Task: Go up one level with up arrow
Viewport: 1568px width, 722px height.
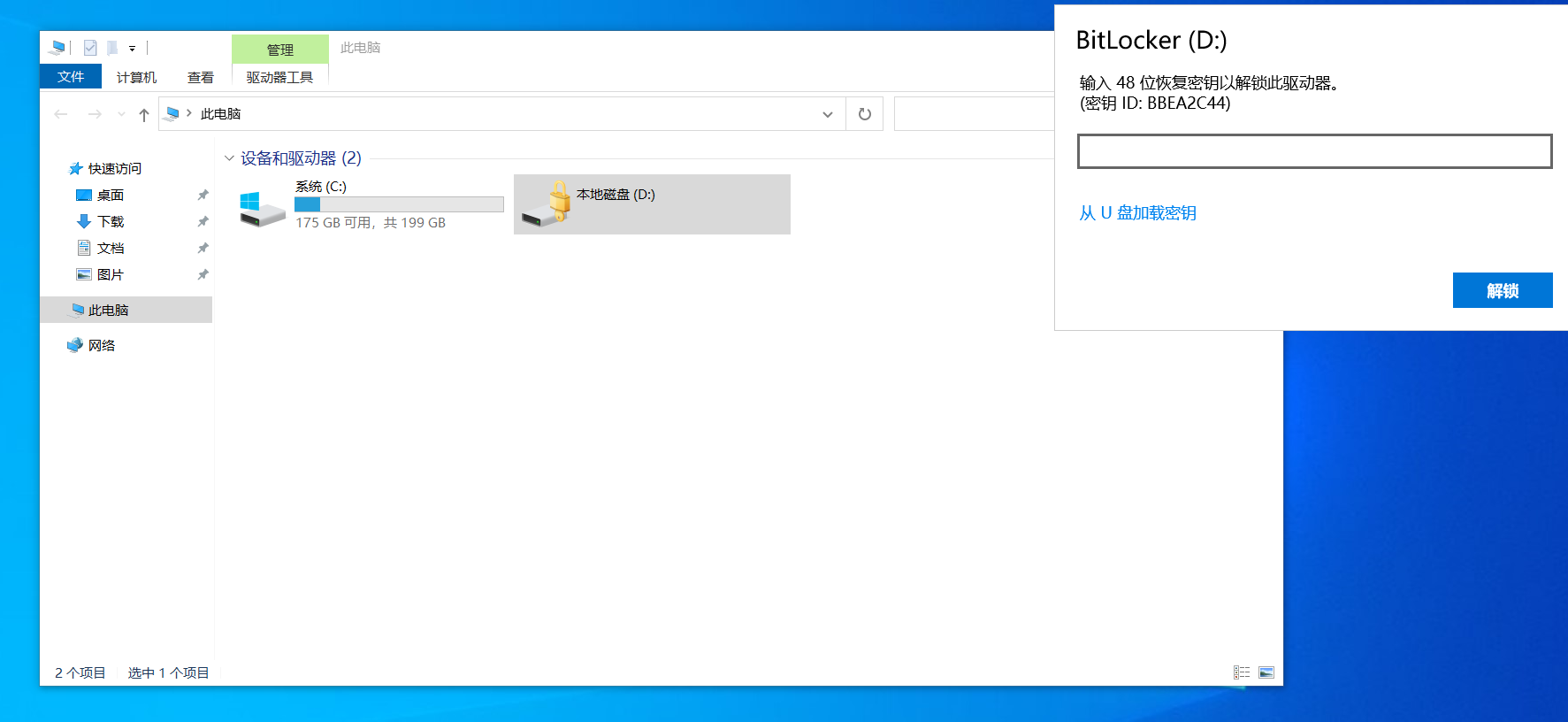Action: 144,114
